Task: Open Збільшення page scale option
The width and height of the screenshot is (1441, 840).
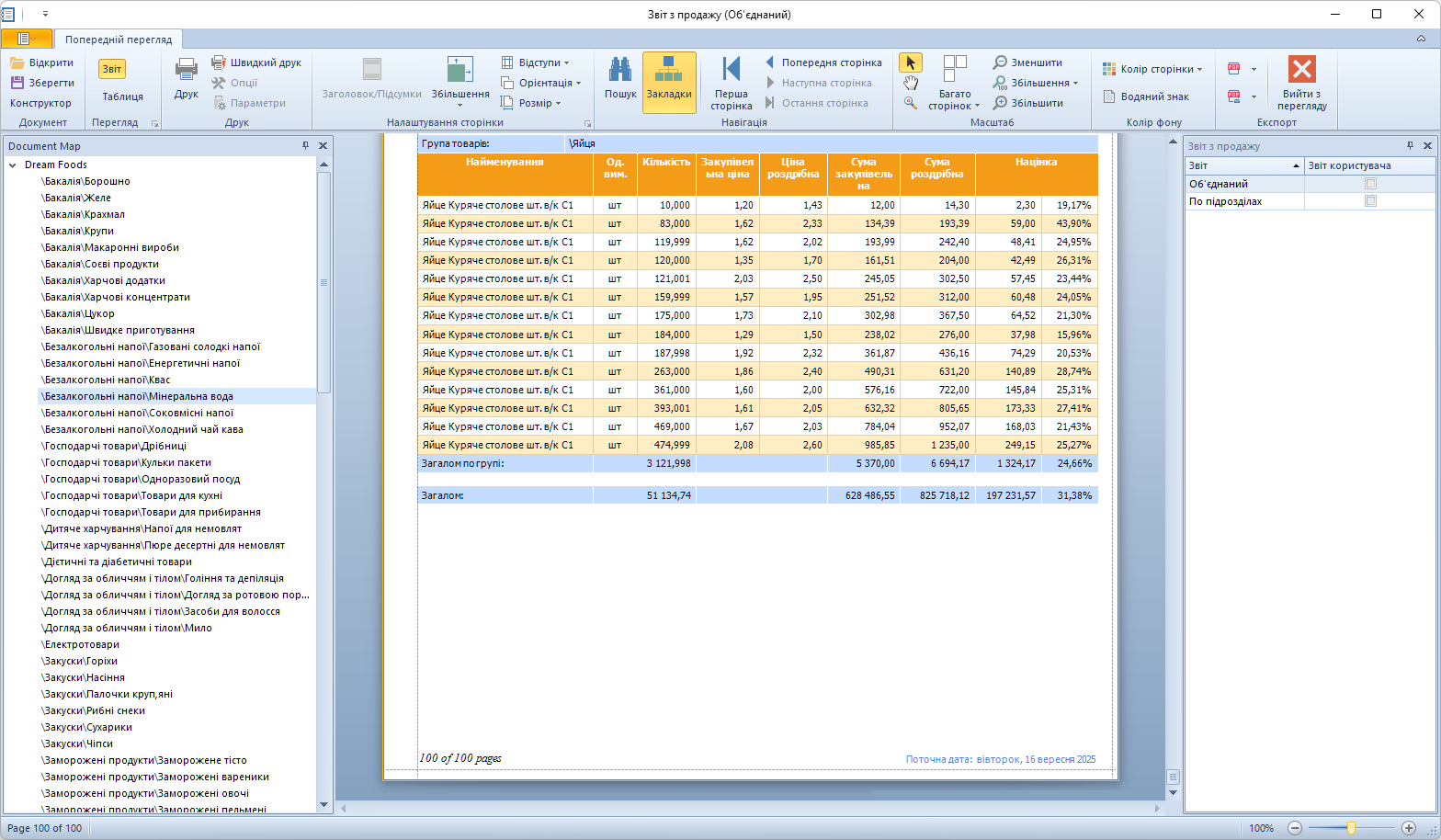Action: coord(460,81)
